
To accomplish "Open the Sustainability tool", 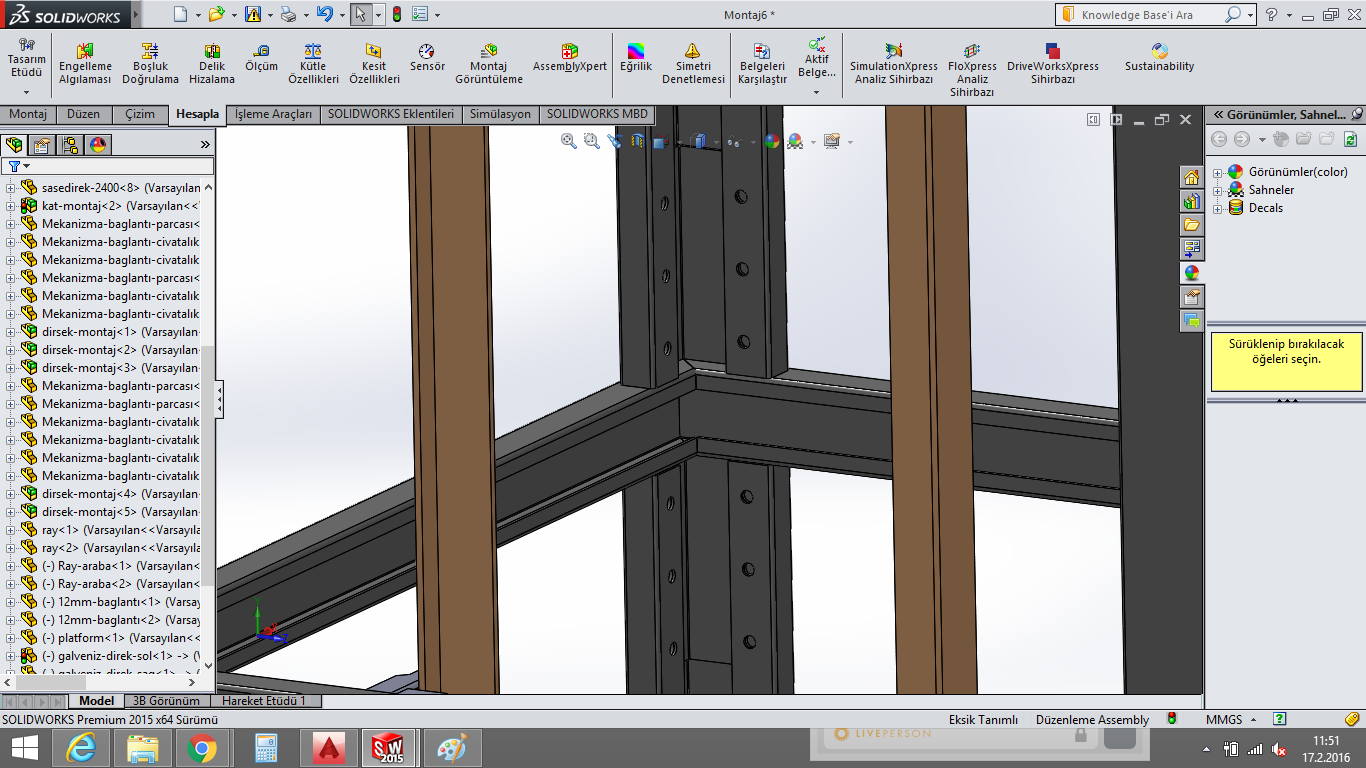I will 1159,58.
